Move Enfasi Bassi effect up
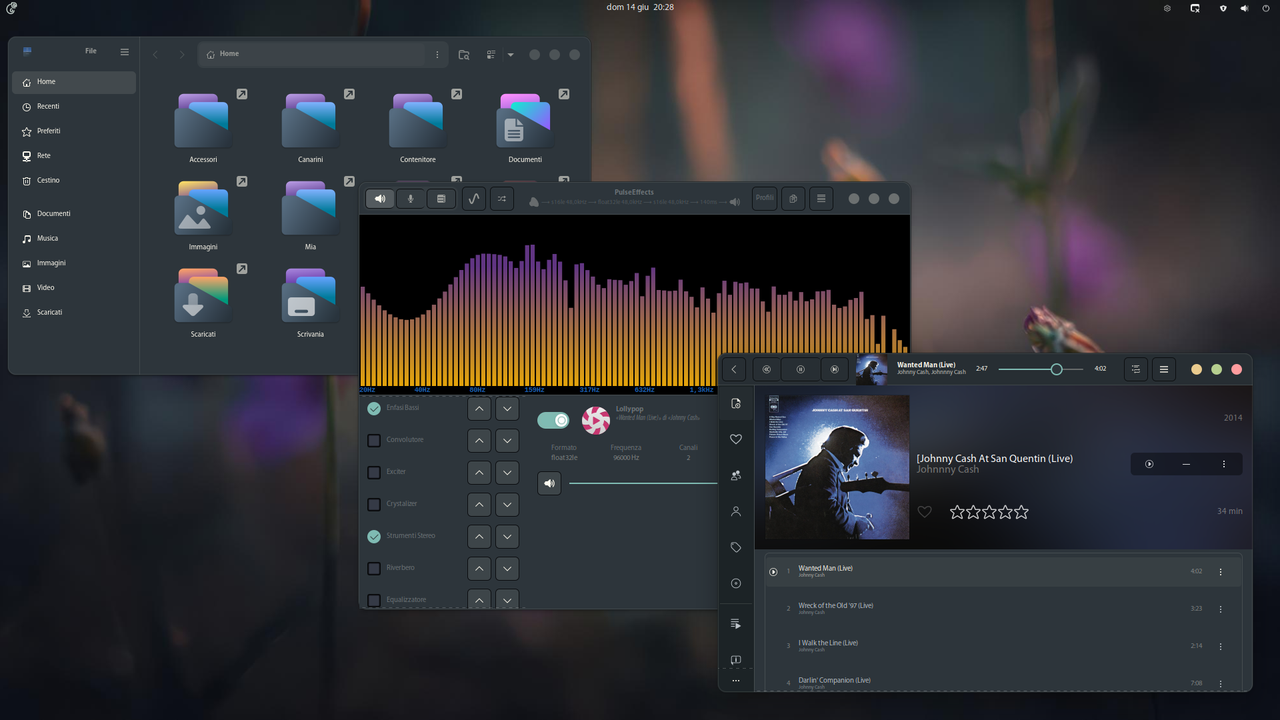The height and width of the screenshot is (720, 1280). point(479,408)
